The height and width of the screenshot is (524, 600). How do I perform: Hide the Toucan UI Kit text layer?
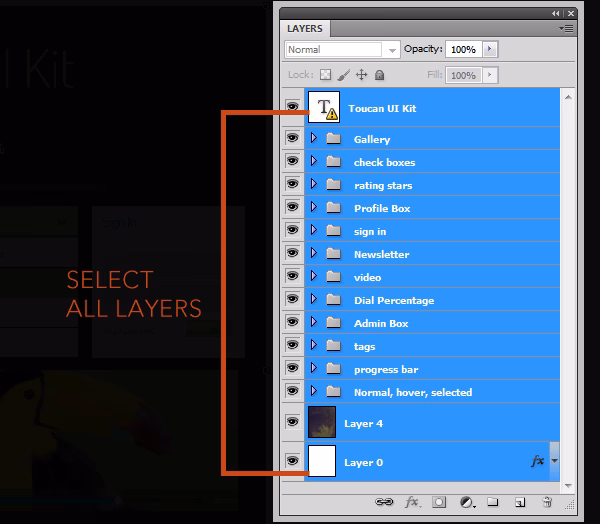pyautogui.click(x=293, y=108)
